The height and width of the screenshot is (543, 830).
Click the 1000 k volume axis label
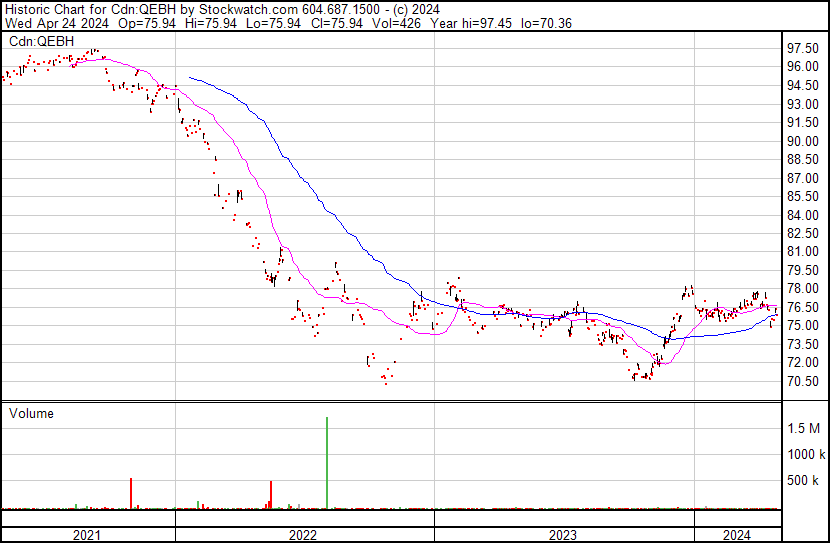tap(805, 454)
